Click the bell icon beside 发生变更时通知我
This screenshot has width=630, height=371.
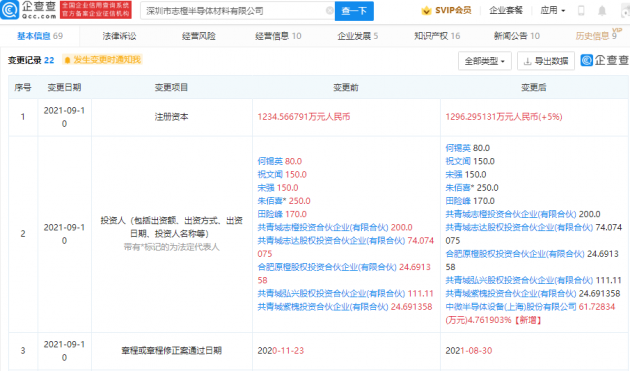point(67,60)
